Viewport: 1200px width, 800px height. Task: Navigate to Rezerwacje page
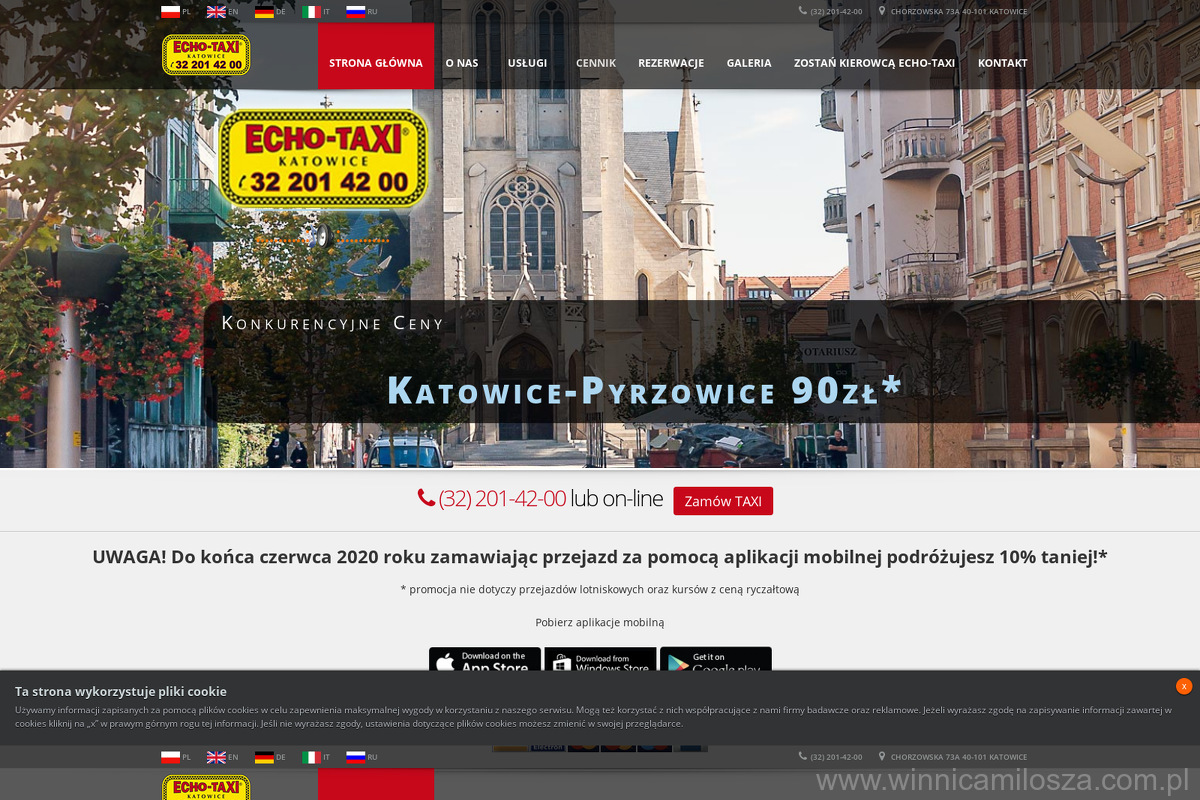point(671,63)
